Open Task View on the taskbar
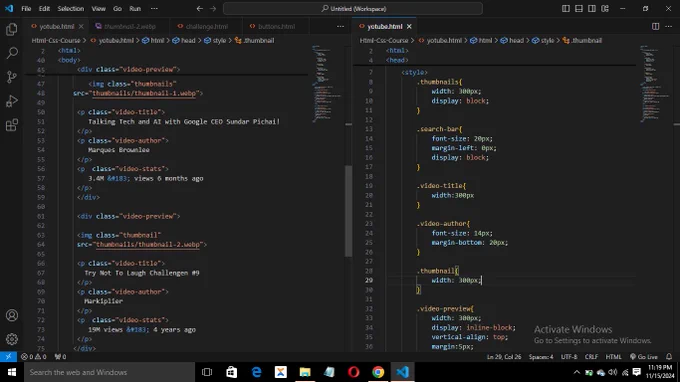The image size is (680, 382). (207, 372)
